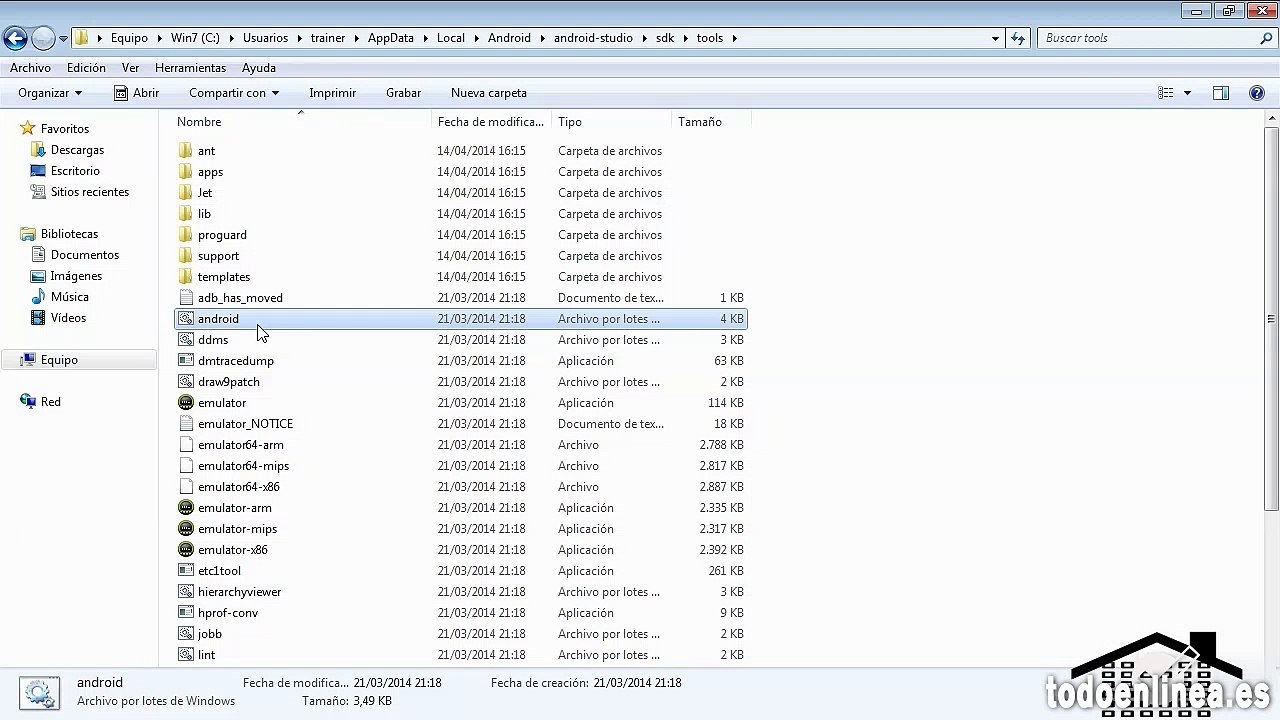Open the recent pages dropdown arrow
Screen dimensions: 1280x720
click(x=63, y=39)
